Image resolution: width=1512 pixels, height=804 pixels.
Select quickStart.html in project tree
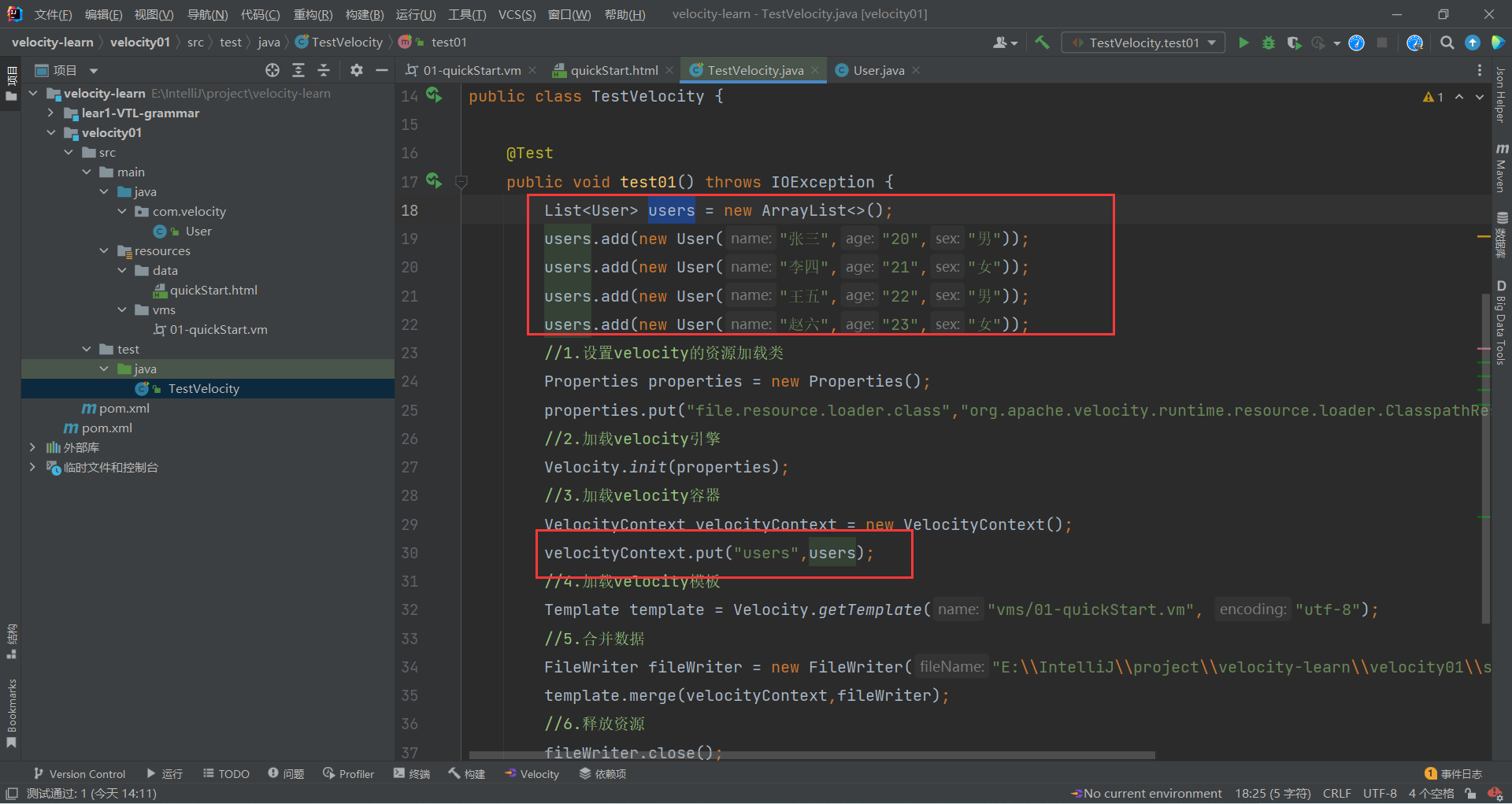(x=213, y=290)
